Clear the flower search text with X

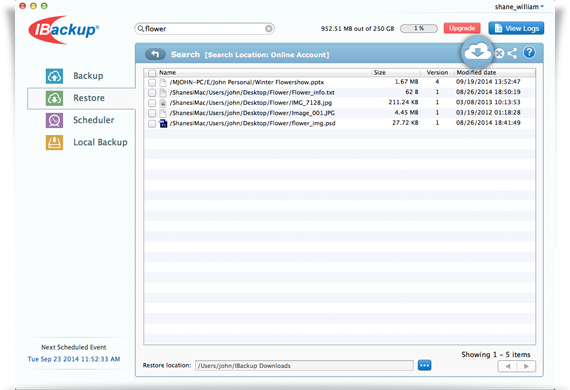coord(269,29)
